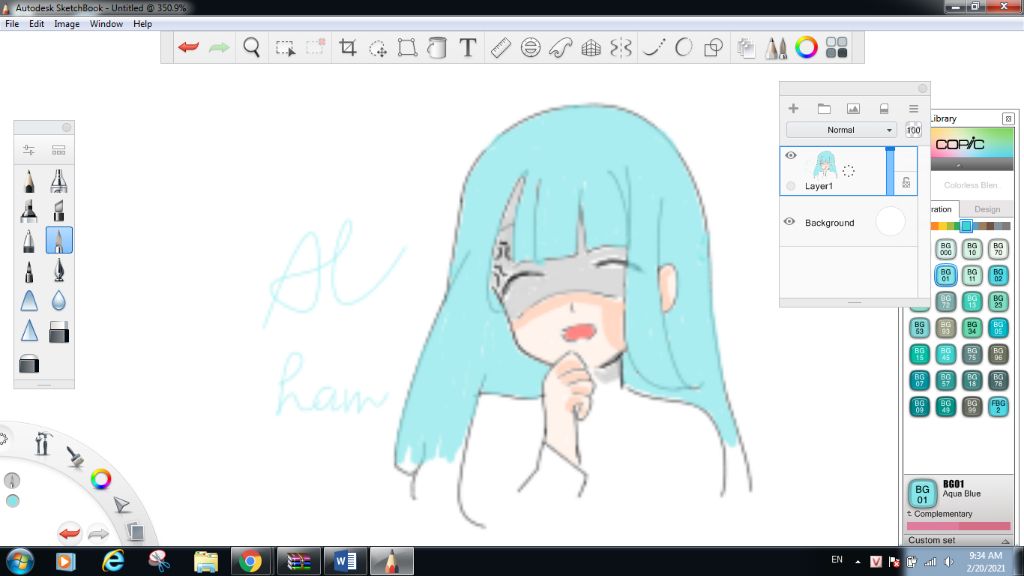This screenshot has width=1024, height=576.
Task: Select the Layer1 thumbnail
Action: (x=825, y=165)
